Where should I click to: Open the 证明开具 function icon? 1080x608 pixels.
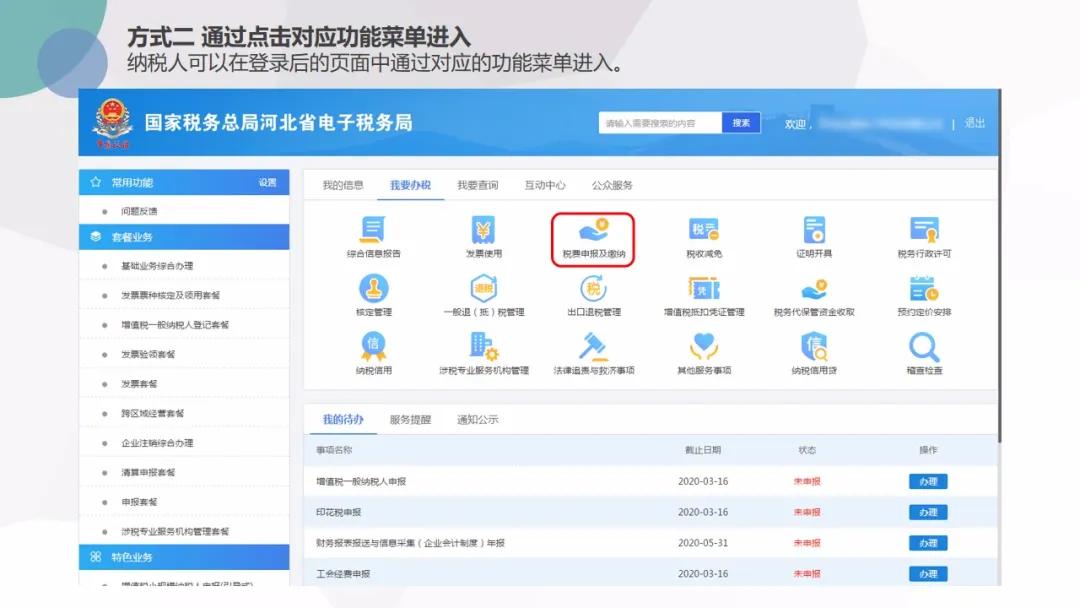click(x=814, y=235)
